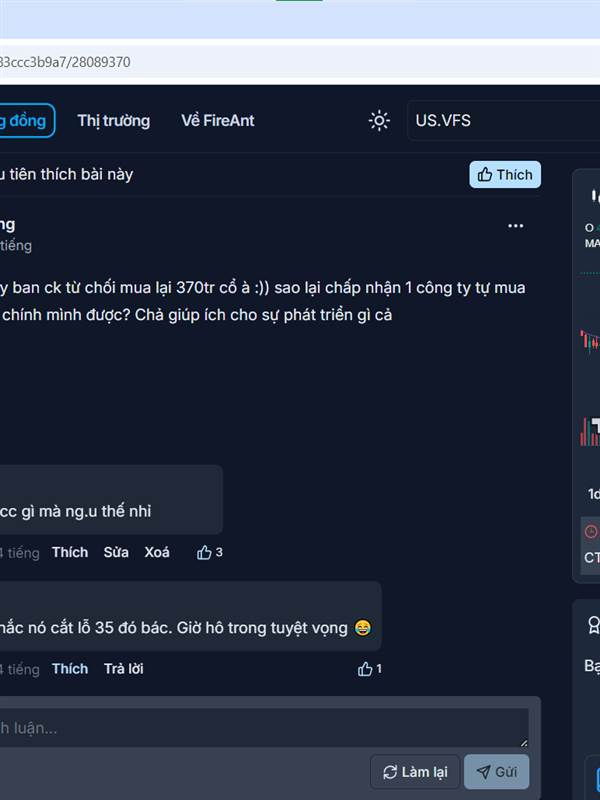
Task: Like the 'cắt lỗ 35' comment
Action: click(x=70, y=669)
